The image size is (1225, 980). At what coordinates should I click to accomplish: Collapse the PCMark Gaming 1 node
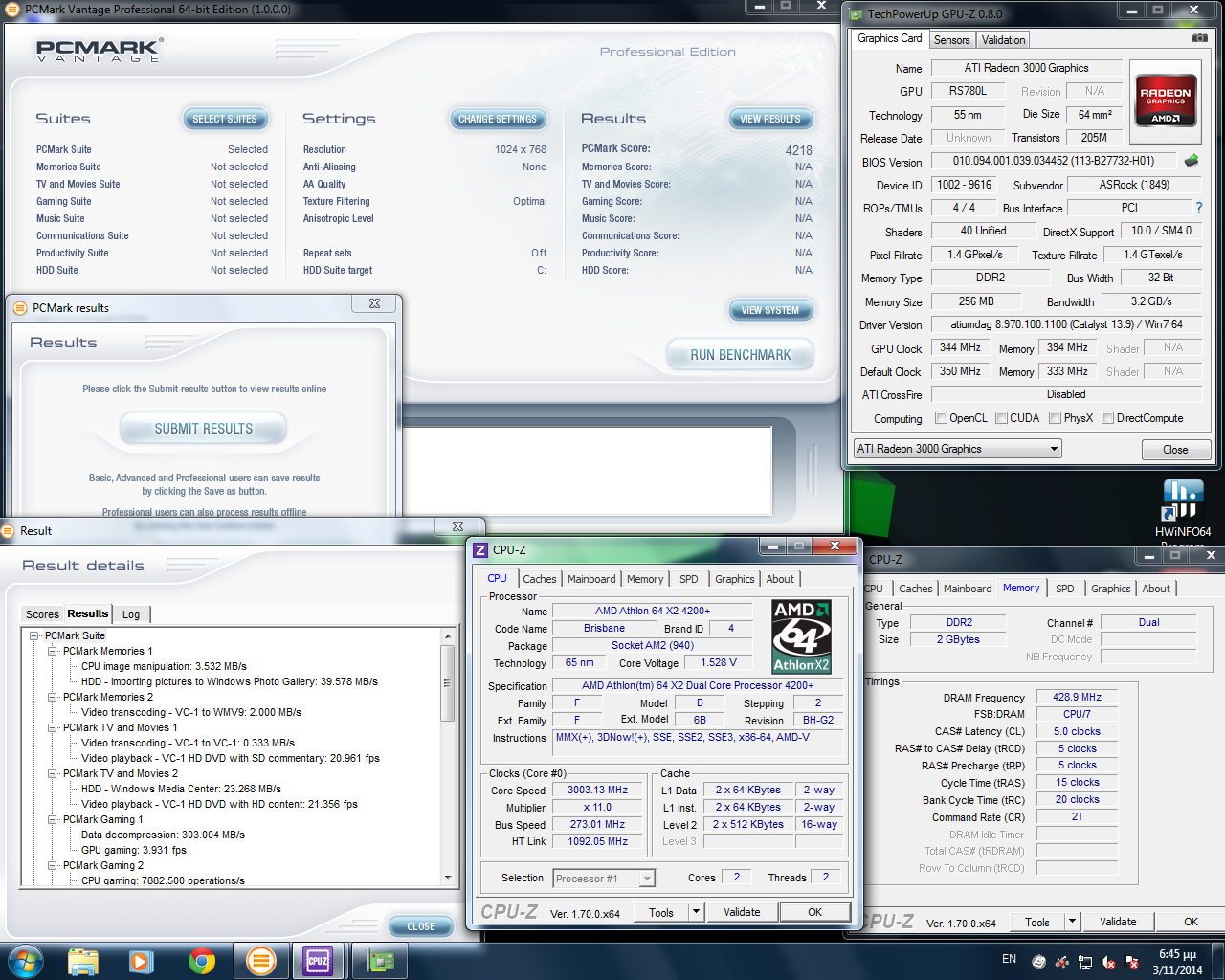pos(53,819)
